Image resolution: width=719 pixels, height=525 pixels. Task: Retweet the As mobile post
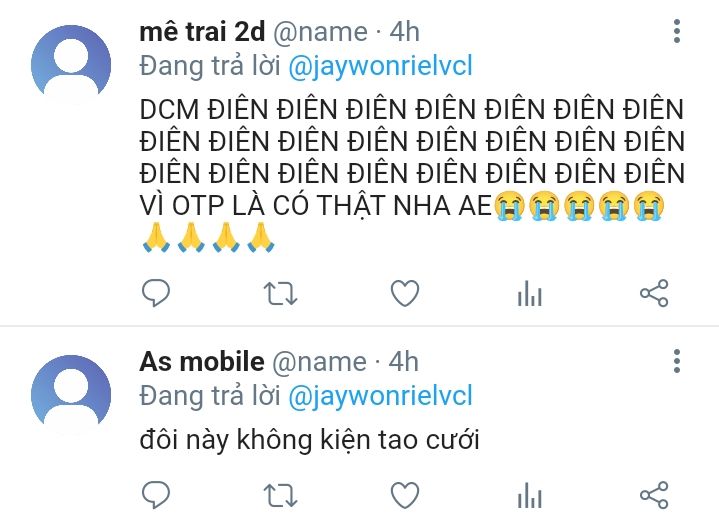(x=280, y=496)
